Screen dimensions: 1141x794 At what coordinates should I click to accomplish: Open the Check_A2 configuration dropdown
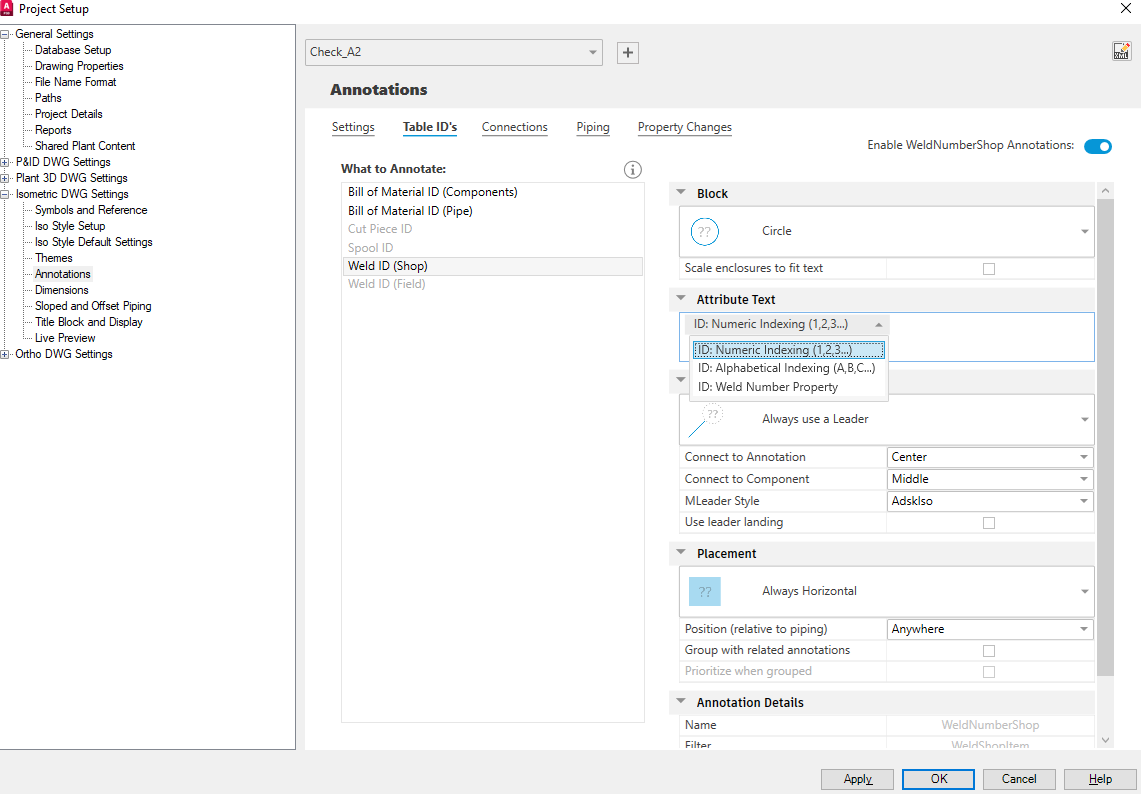tap(592, 52)
